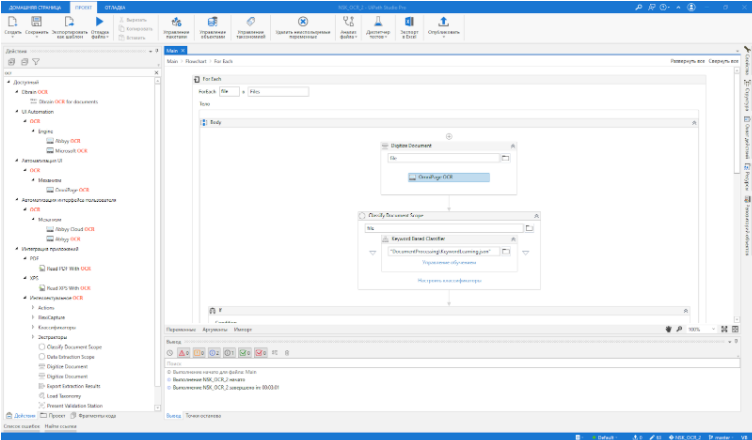Click folder browse icon in Digitize Document

tap(505, 158)
